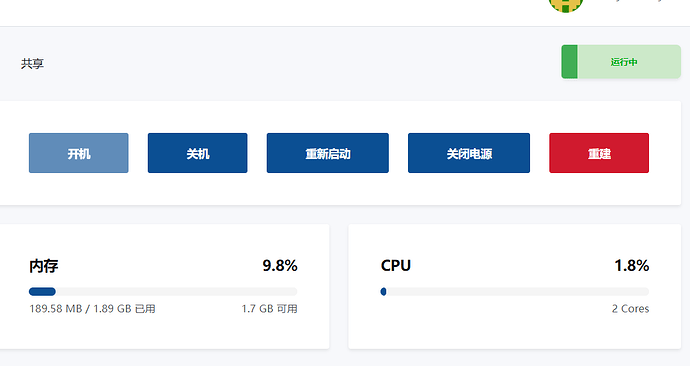Click the filled blue portion of memory bar

pos(42,291)
